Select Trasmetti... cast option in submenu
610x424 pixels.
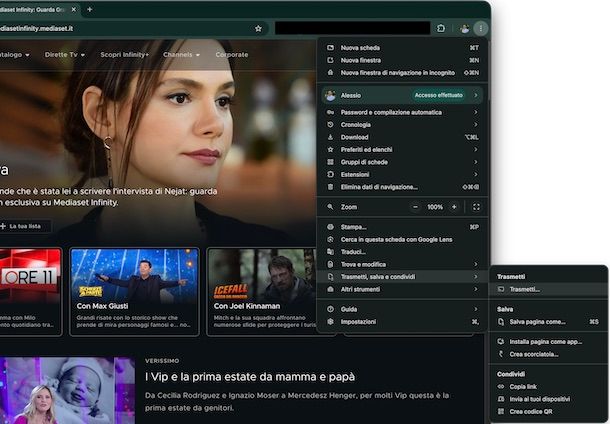pyautogui.click(x=548, y=289)
